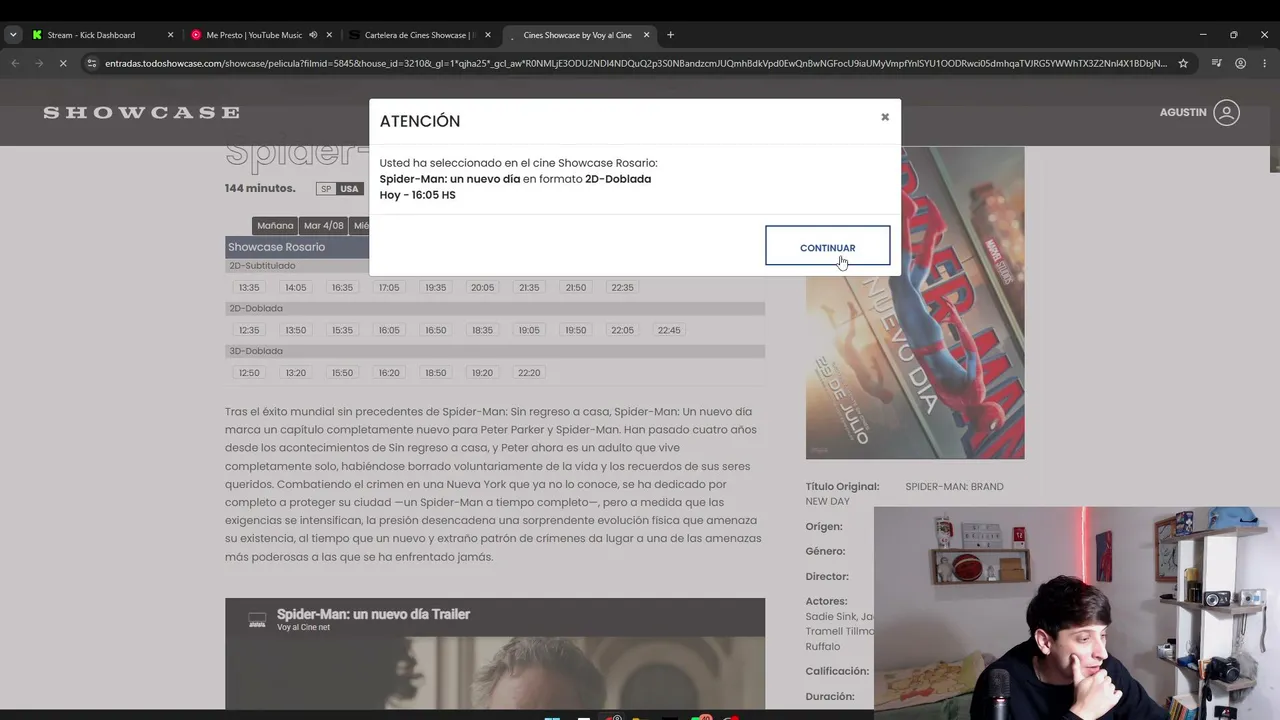
Task: Select the 15:50 3D-Doblada showtime
Action: 342,373
